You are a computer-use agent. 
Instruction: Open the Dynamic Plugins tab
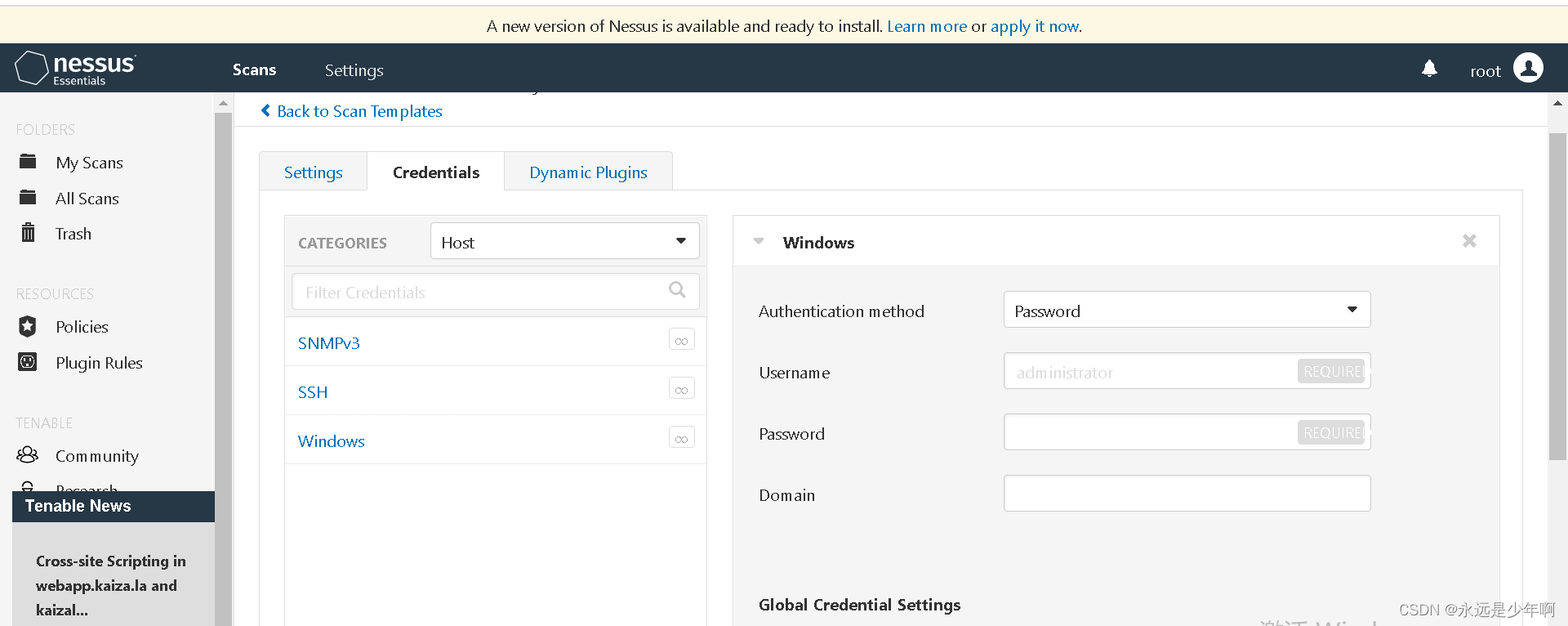pos(588,172)
